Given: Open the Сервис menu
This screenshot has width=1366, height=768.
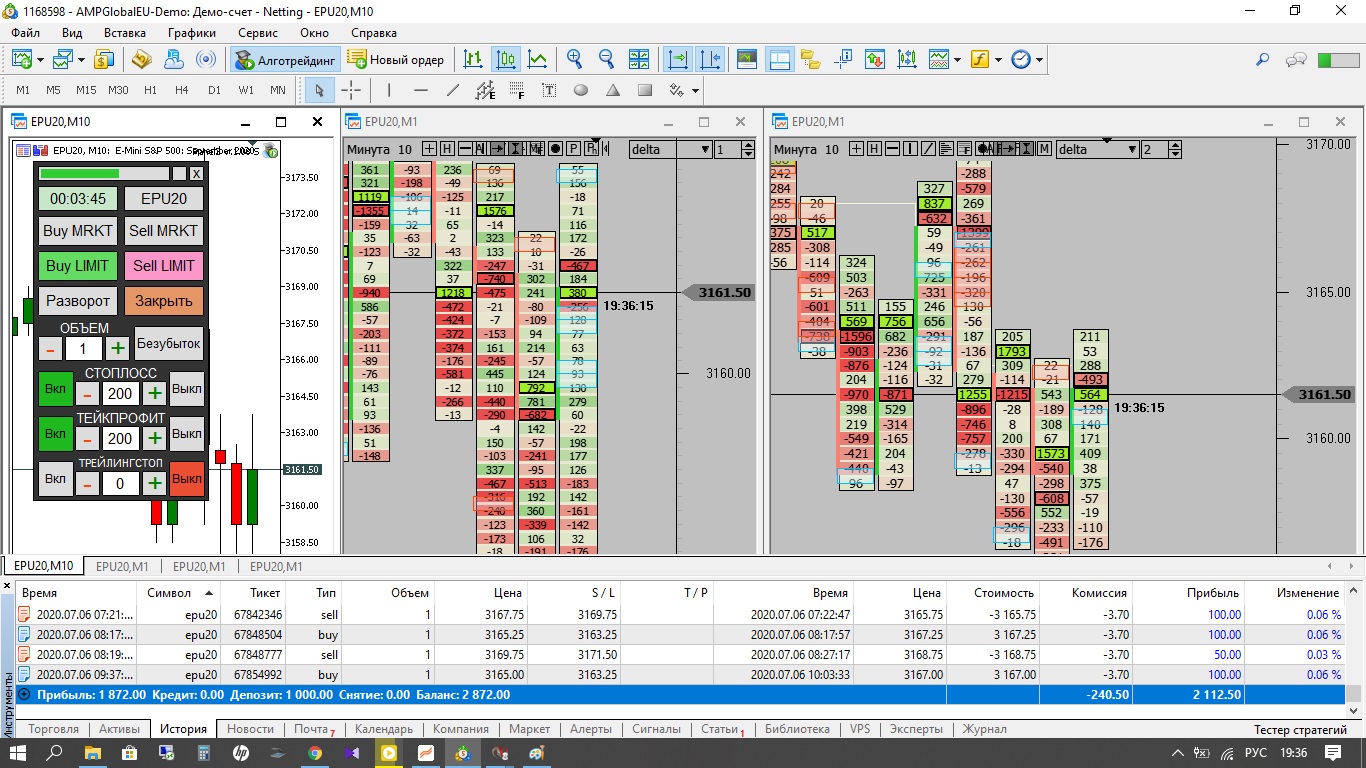Looking at the screenshot, I should click(258, 33).
